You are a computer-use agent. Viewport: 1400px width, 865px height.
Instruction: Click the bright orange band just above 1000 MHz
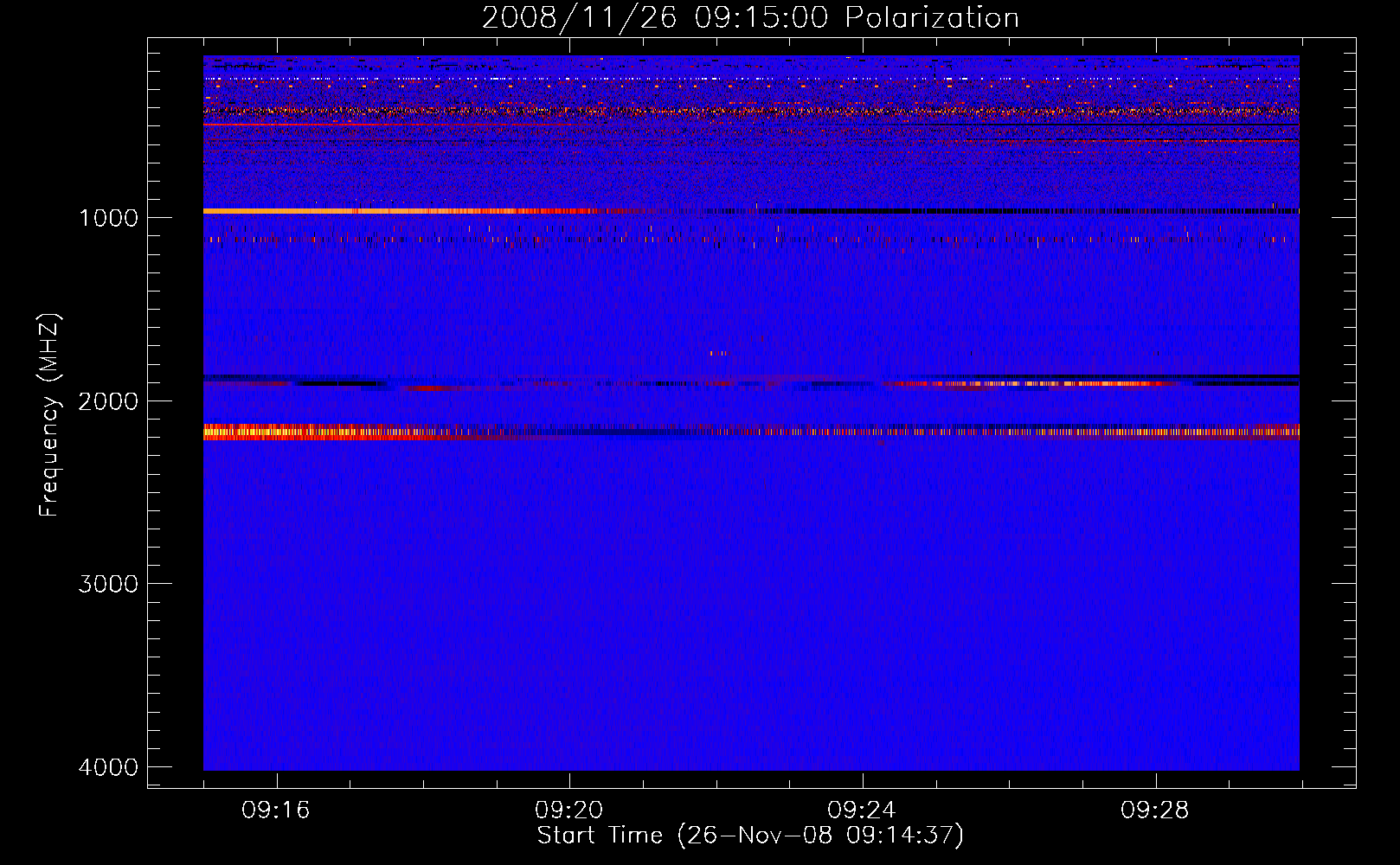(x=398, y=211)
